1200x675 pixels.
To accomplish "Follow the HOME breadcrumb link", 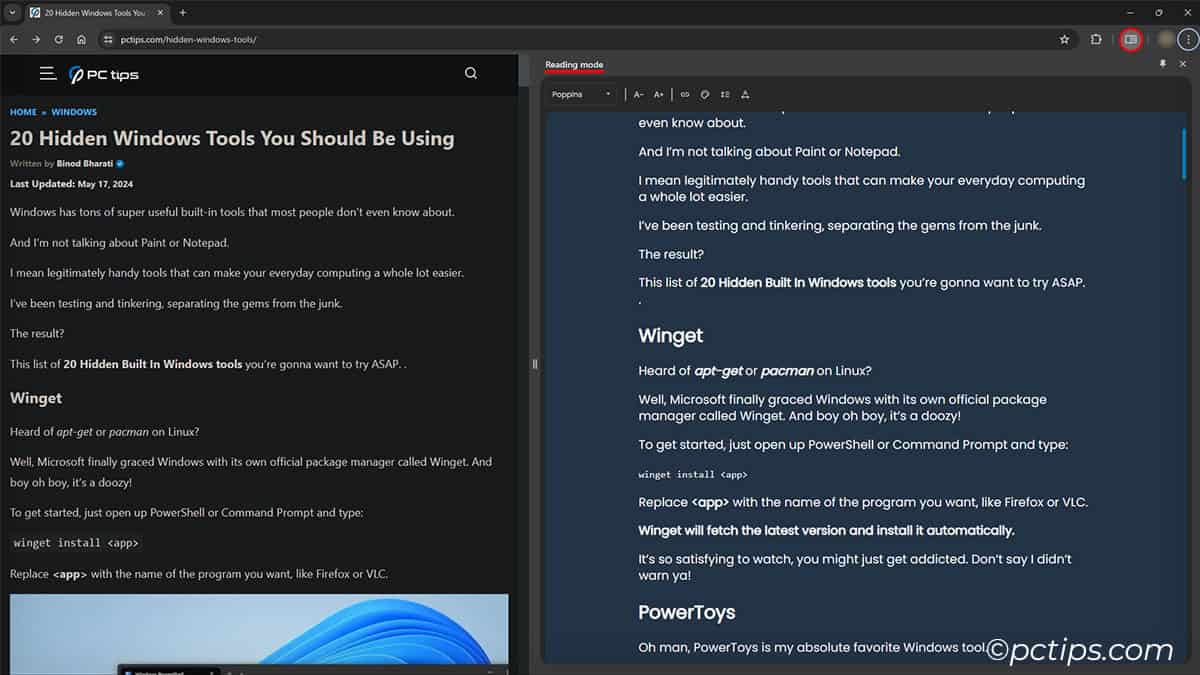I will pos(22,111).
